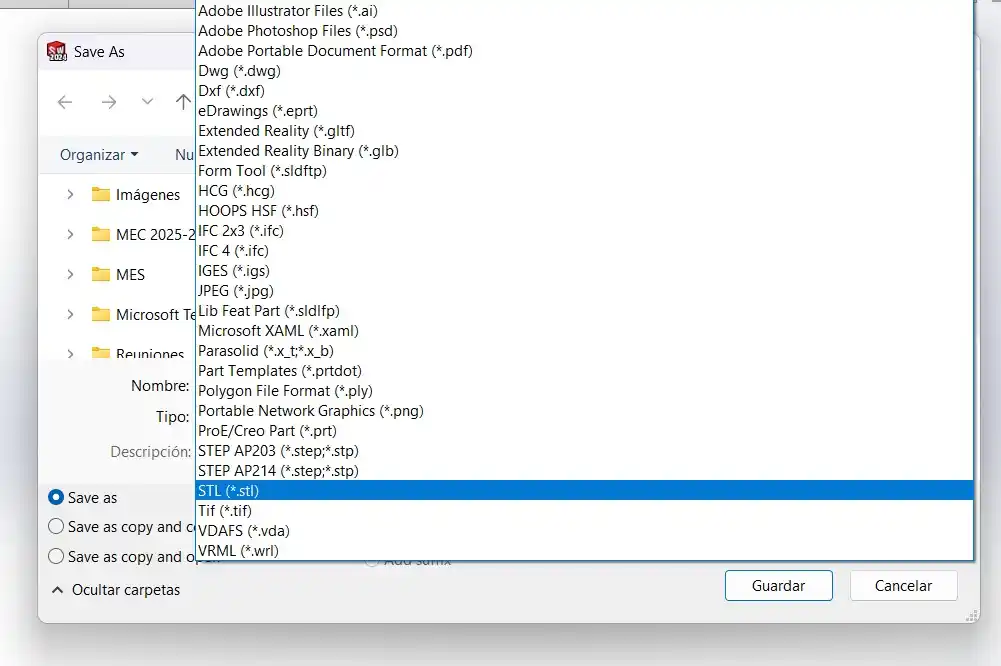Choose Polygon File Format (*.ply) type
This screenshot has width=1001, height=666.
tap(584, 391)
